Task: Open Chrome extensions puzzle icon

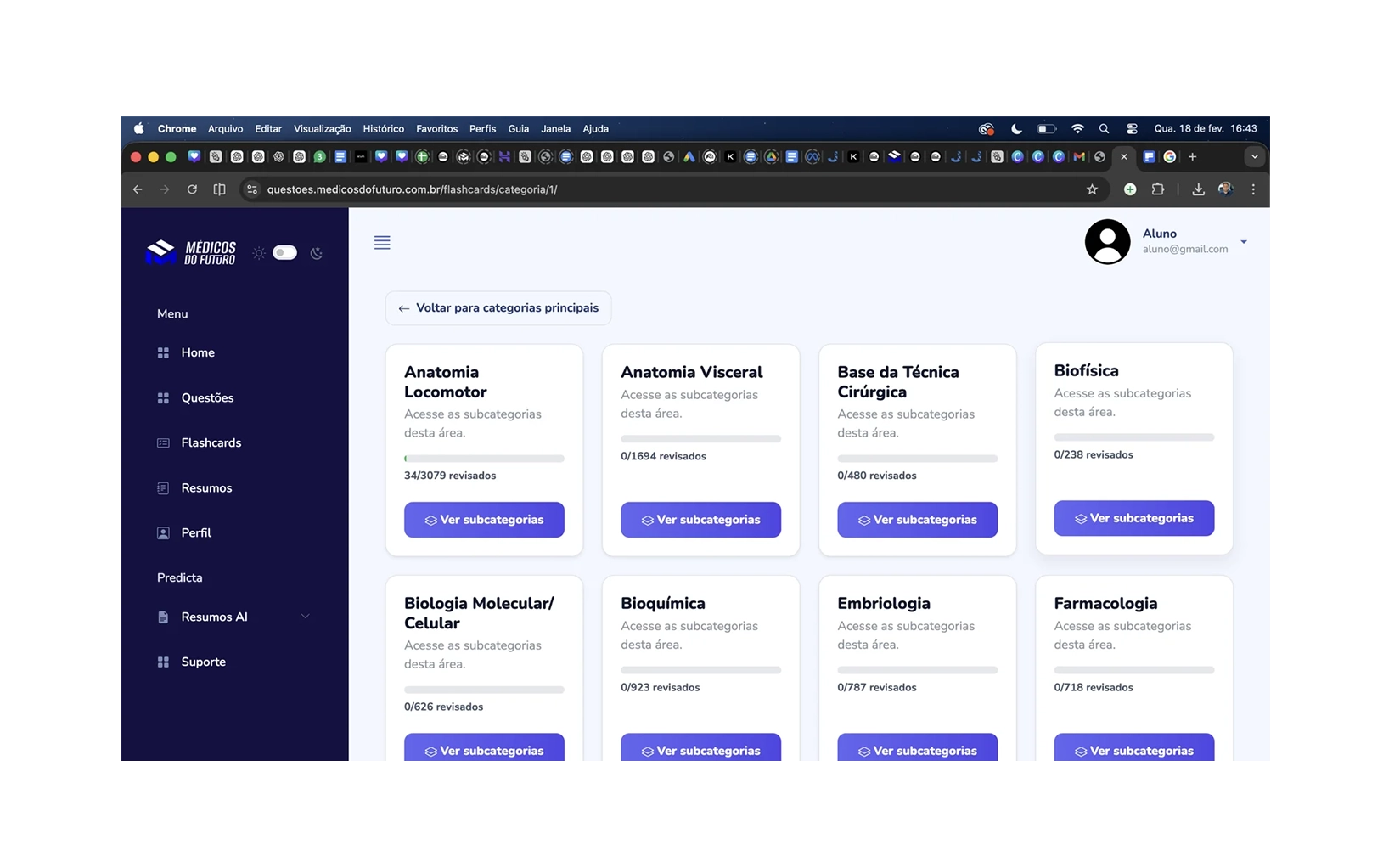Action: (x=1157, y=189)
